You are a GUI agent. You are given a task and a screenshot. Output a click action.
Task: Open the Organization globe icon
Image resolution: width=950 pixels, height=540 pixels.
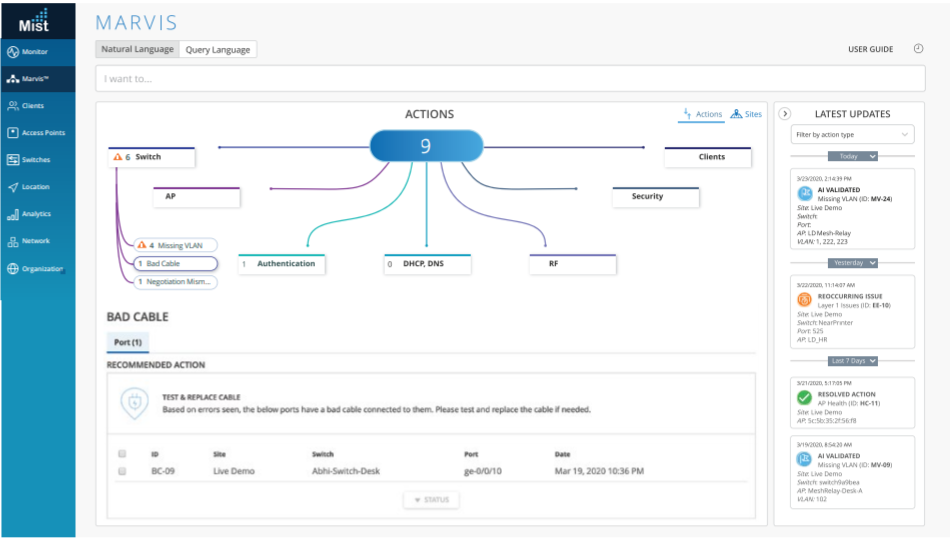click(x=13, y=268)
